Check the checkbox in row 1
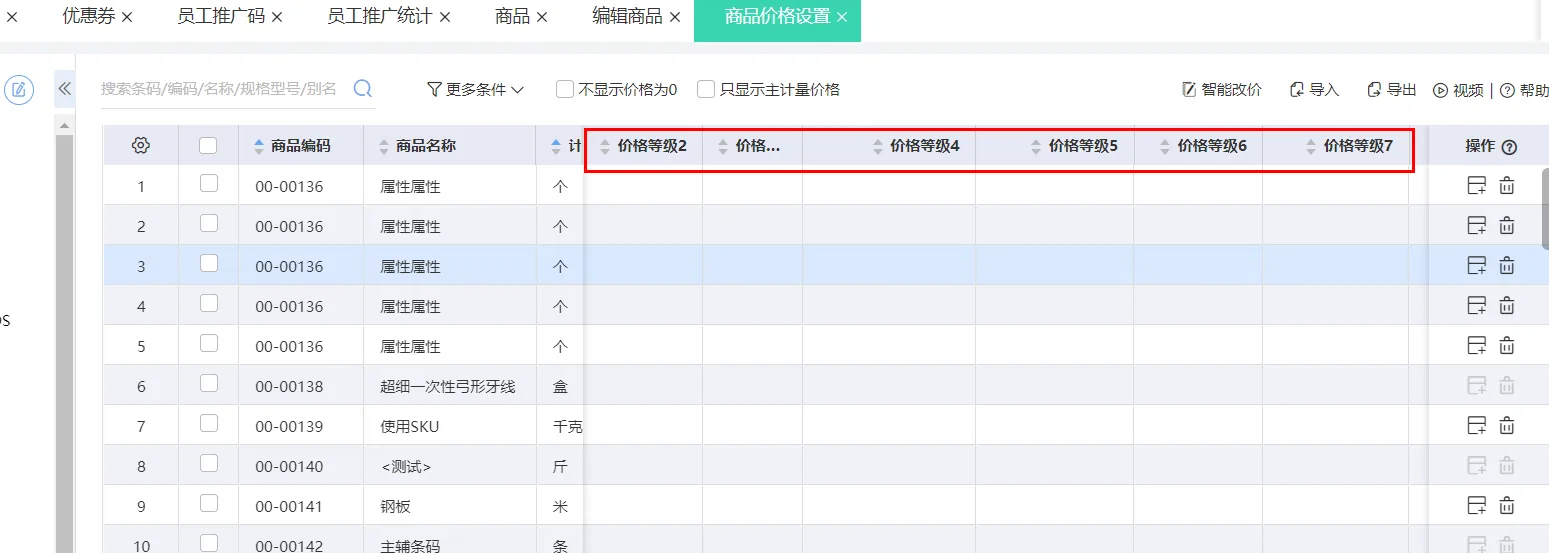This screenshot has height=553, width=1549. pos(208,183)
